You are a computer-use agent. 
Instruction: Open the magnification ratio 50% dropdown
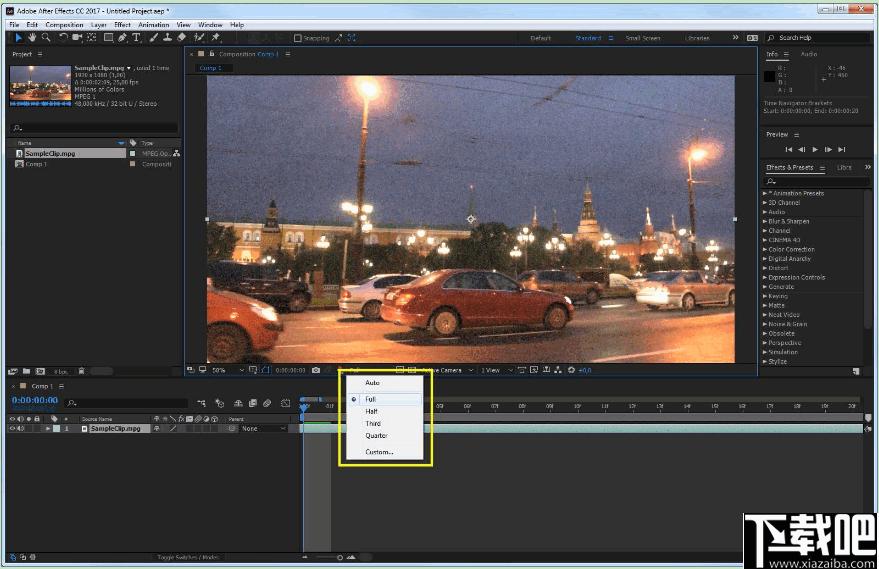pyautogui.click(x=228, y=371)
